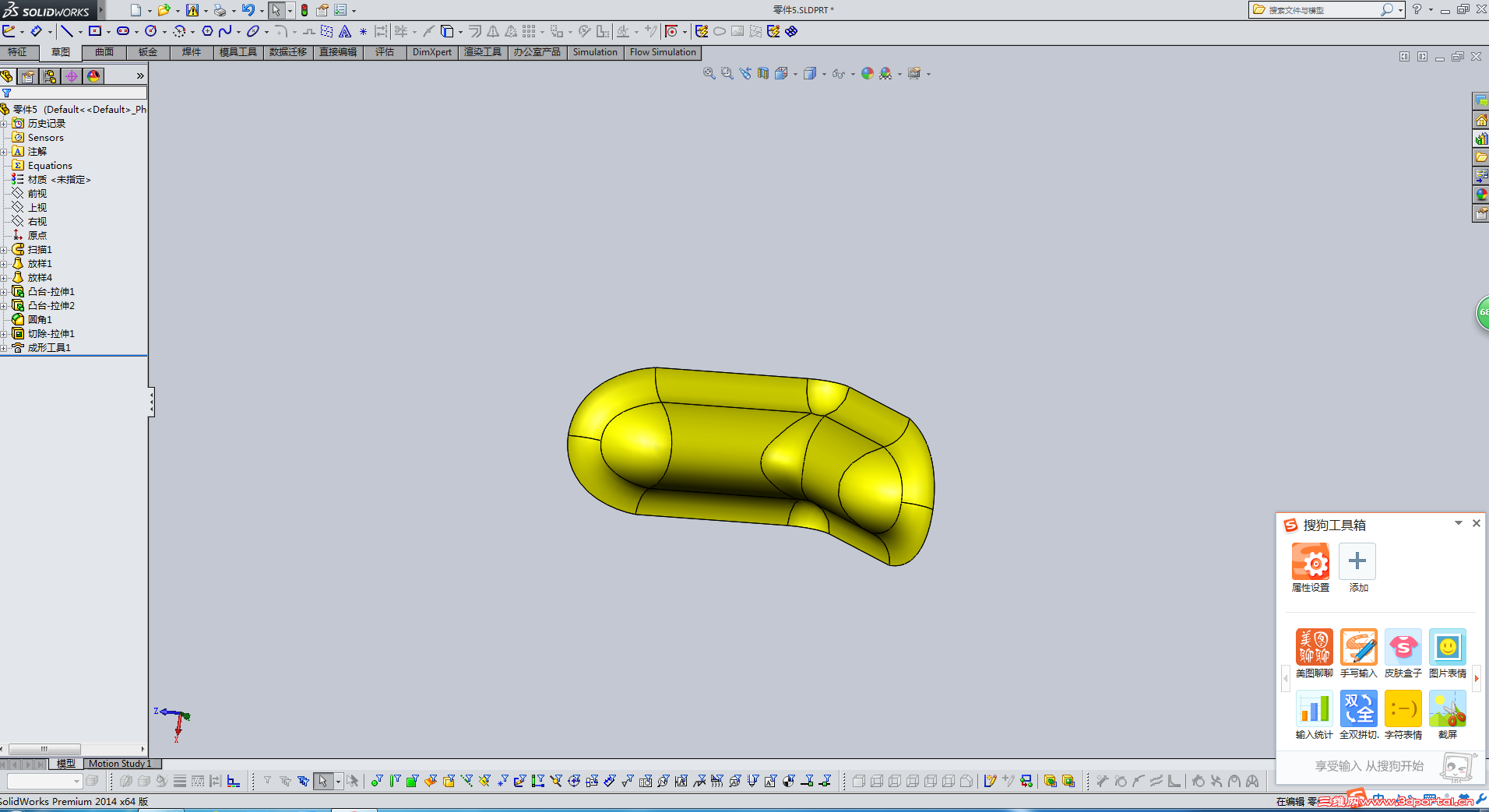Open the Section View tool

pos(763,73)
